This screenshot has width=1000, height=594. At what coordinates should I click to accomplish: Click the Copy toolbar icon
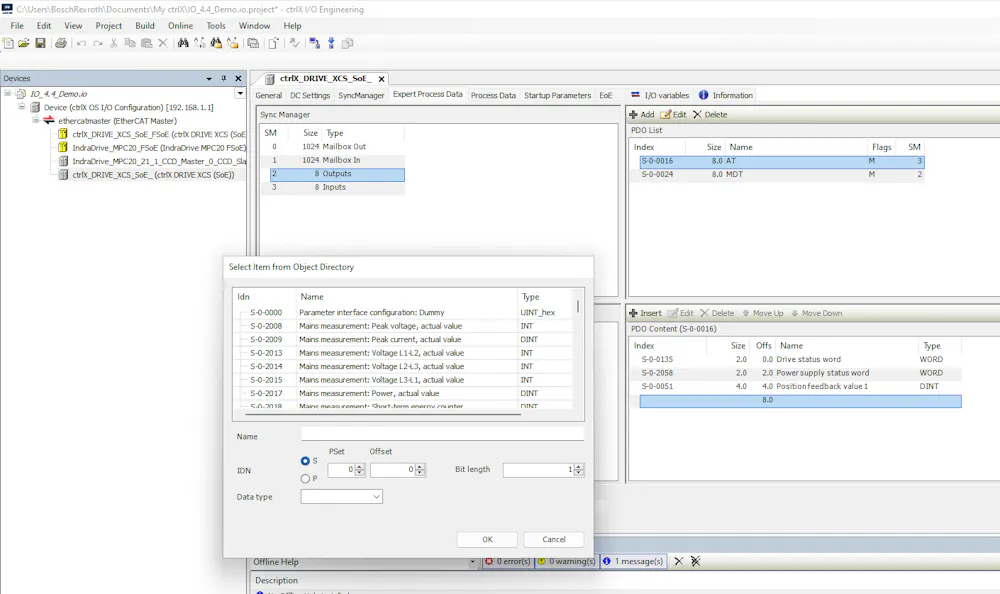tap(130, 43)
